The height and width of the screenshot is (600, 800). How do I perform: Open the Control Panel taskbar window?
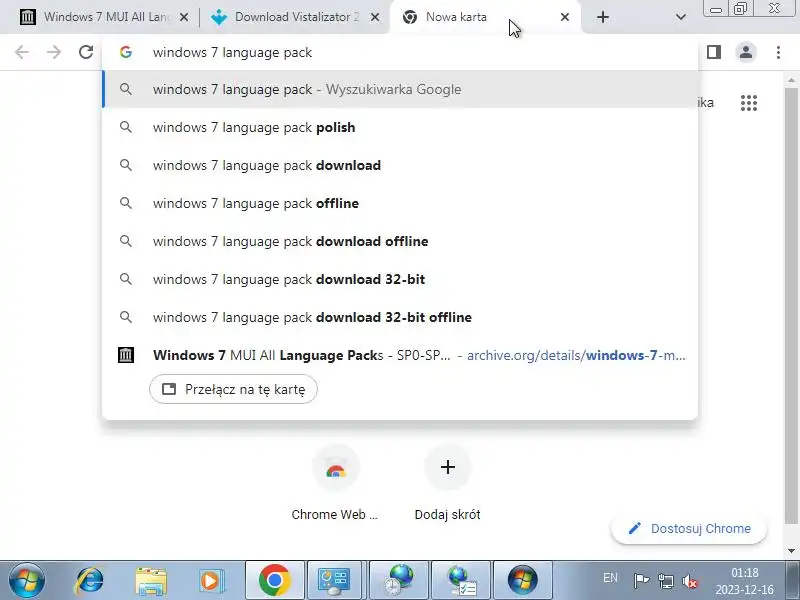334,581
